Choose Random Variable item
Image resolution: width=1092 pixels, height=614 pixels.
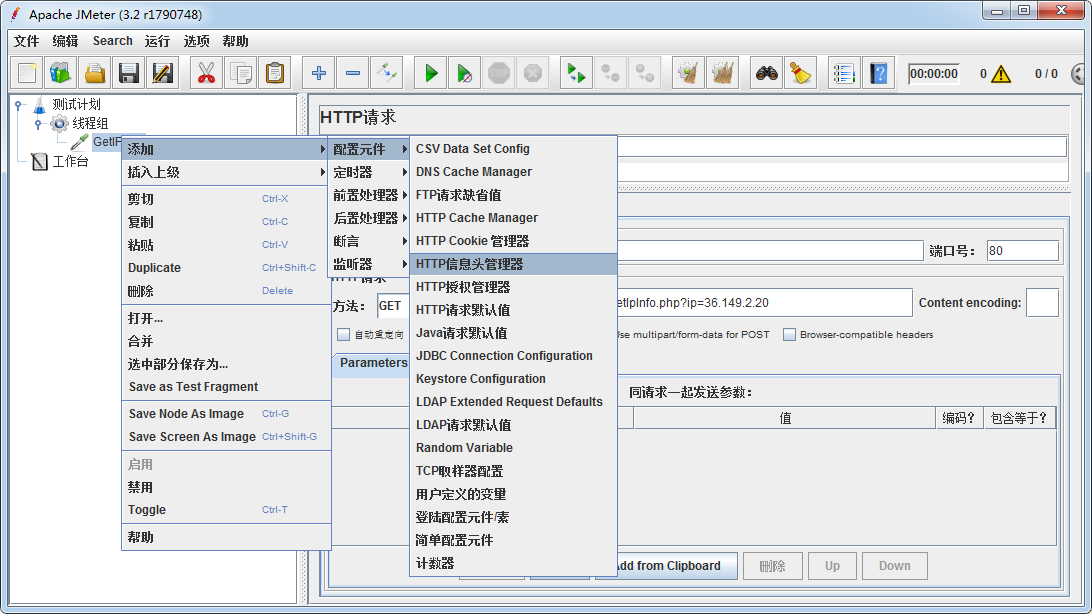coord(513,448)
